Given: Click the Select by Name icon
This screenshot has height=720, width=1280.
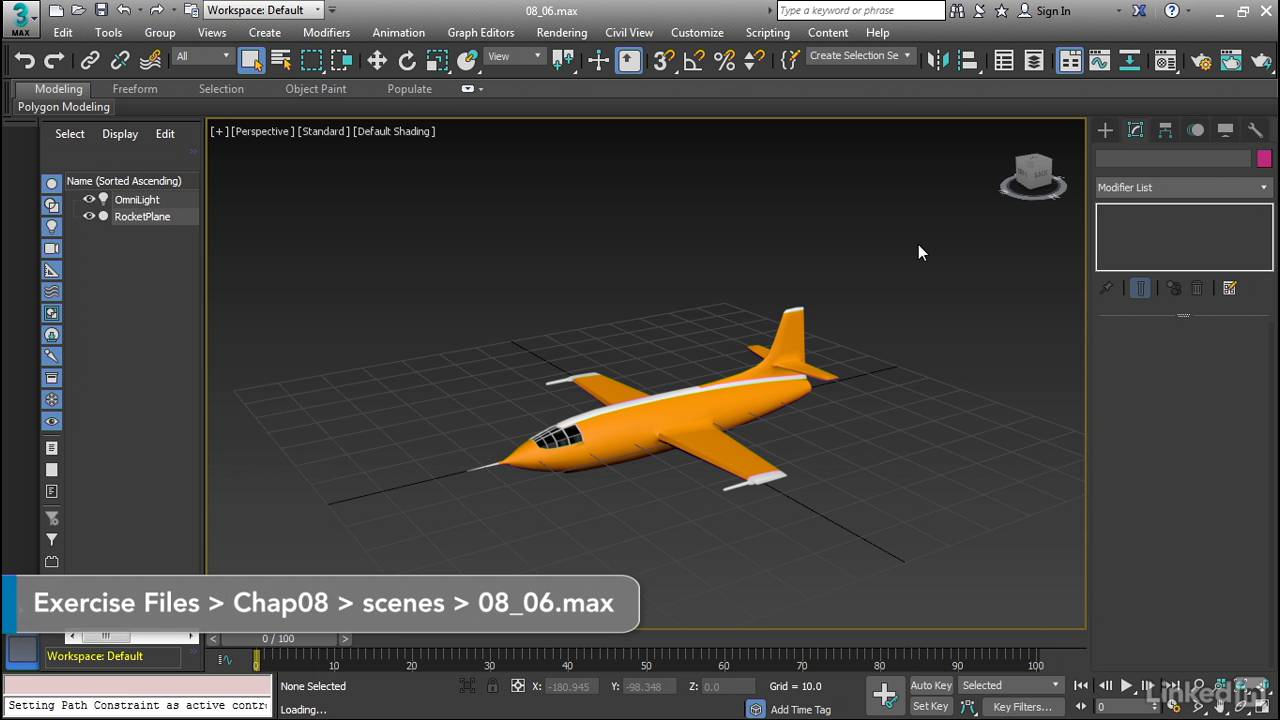Looking at the screenshot, I should point(281,61).
